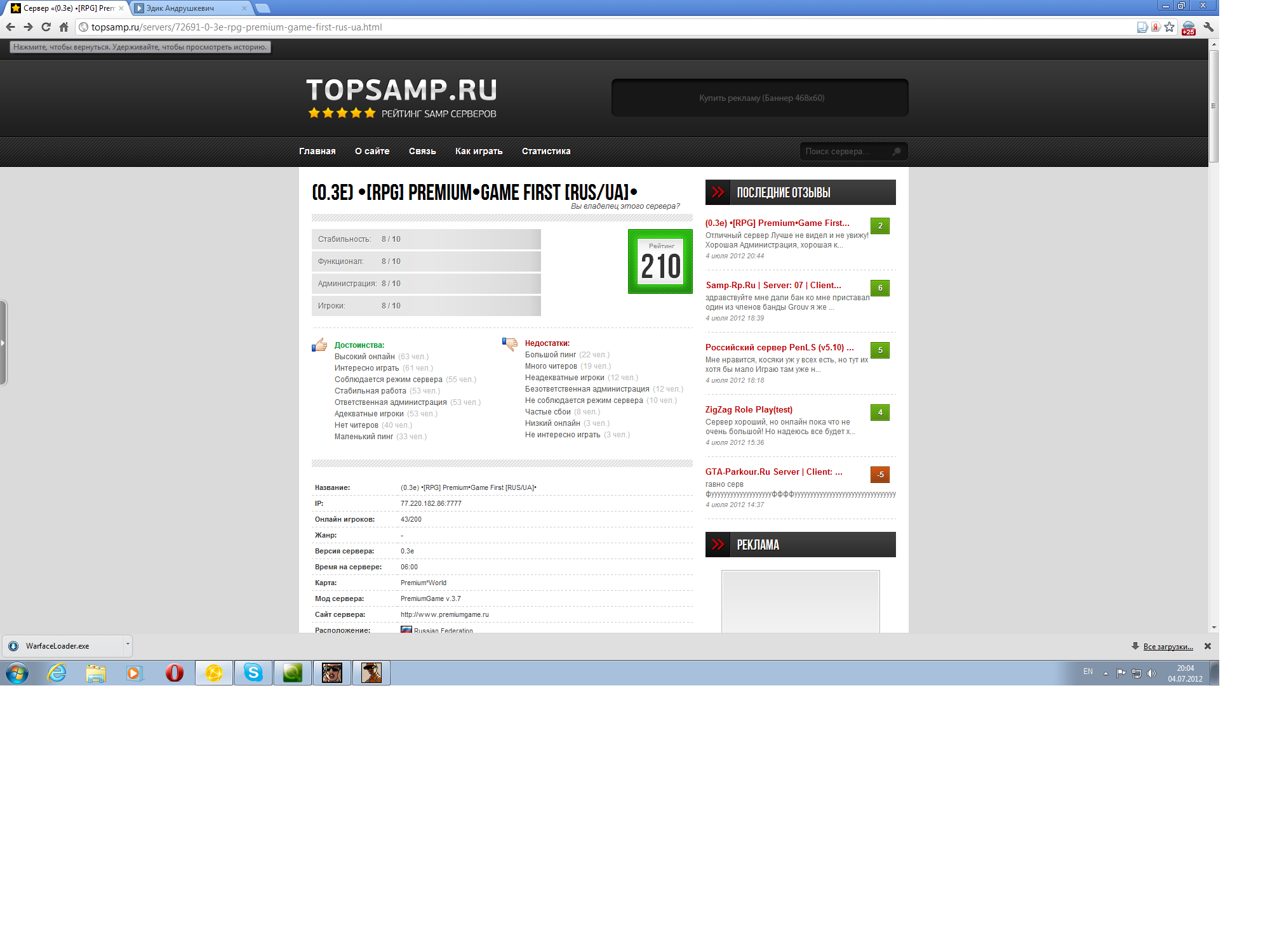Viewport: 1270px width, 952px height.
Task: Click 'Все загрузки...' link in downloads bar
Action: (1168, 647)
